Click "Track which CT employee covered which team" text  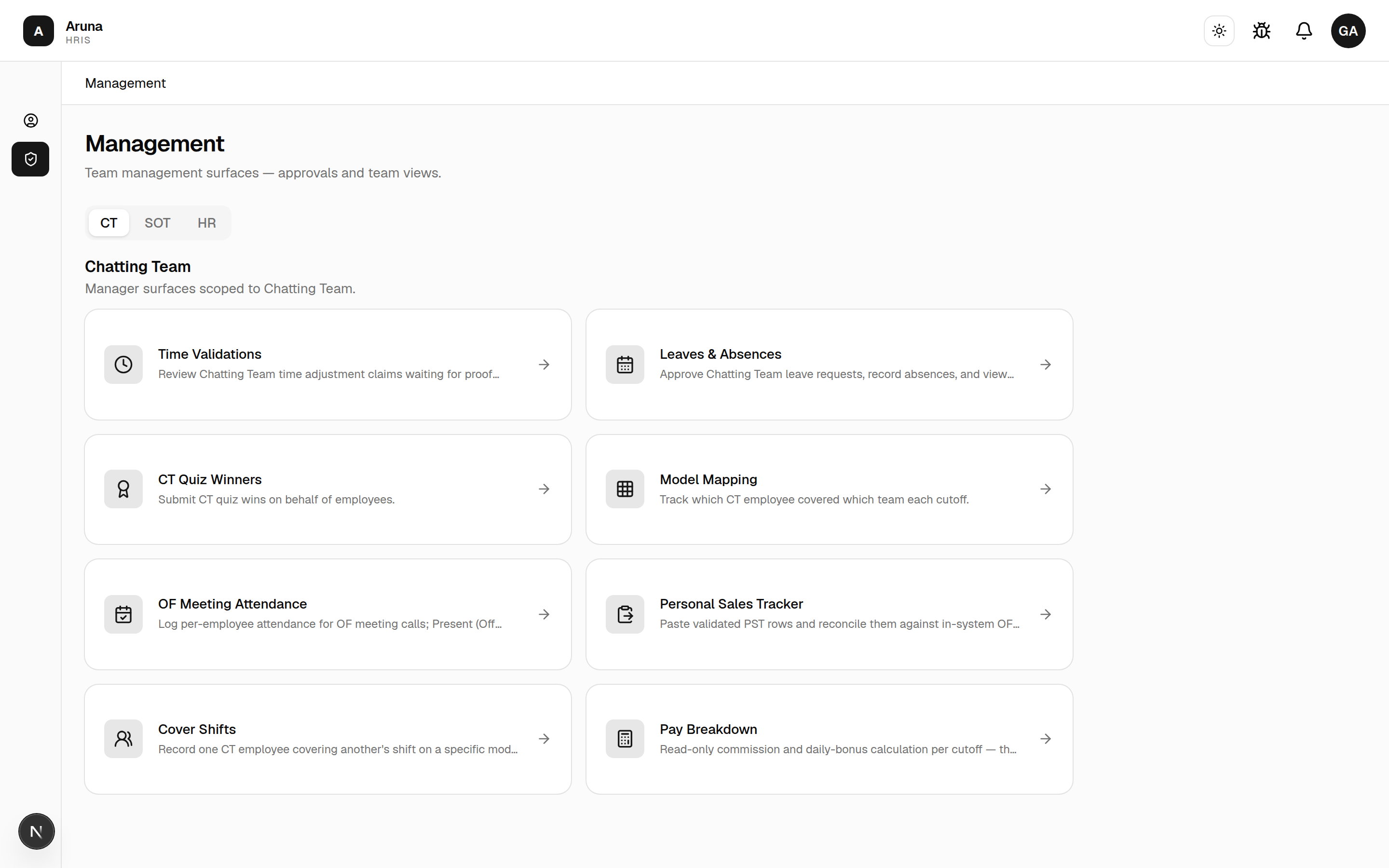pos(814,500)
